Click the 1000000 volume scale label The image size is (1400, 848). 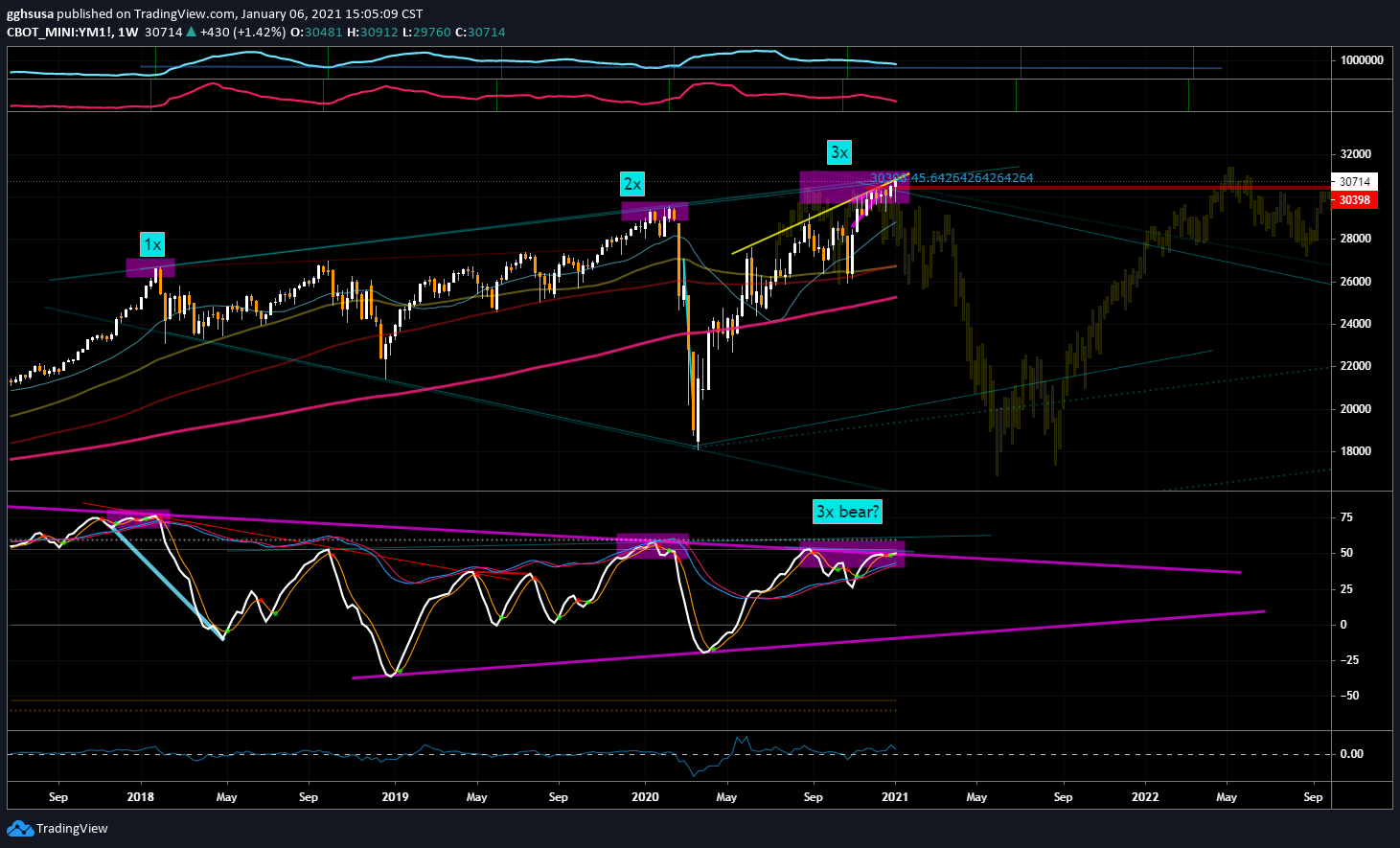pyautogui.click(x=1362, y=60)
